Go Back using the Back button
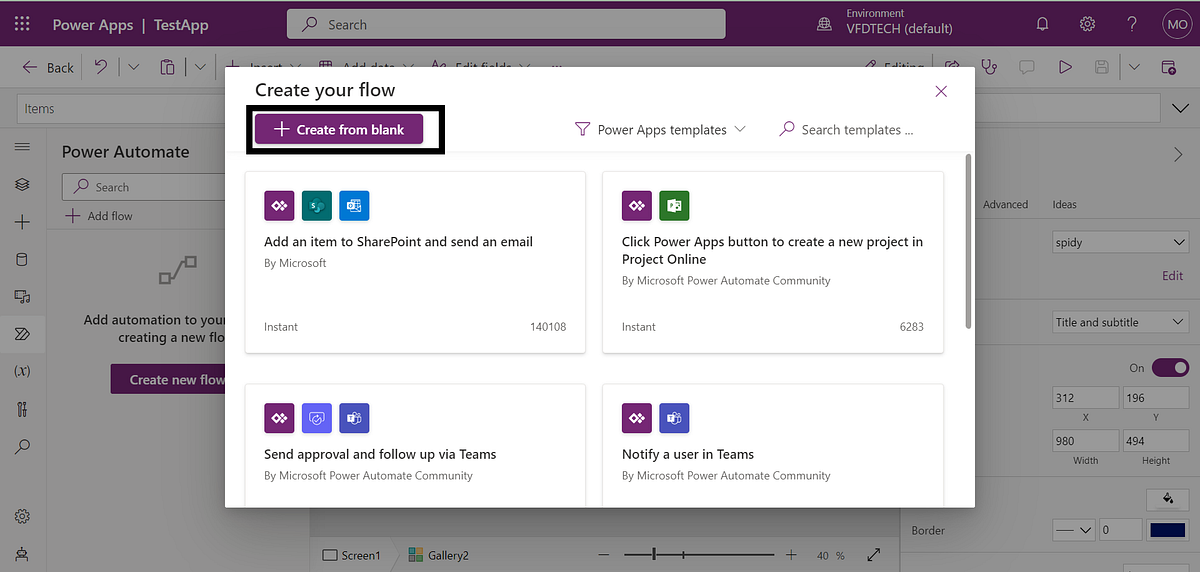This screenshot has height=572, width=1200. [x=48, y=67]
